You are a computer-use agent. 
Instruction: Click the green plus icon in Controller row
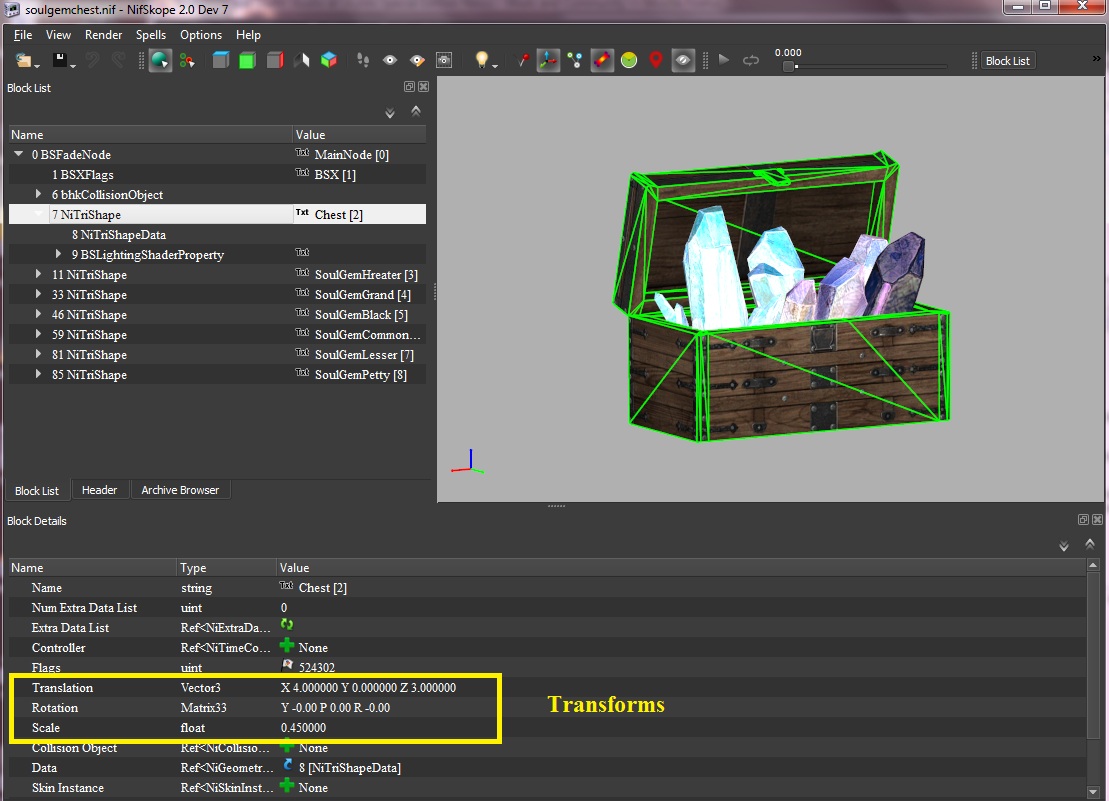[x=286, y=645]
